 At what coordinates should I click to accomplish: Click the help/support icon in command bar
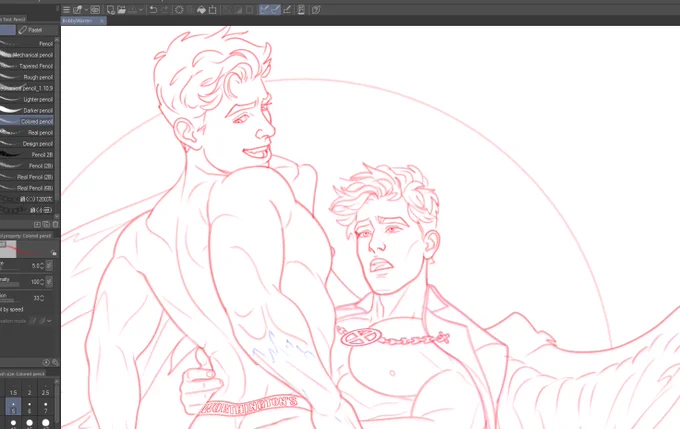[316, 10]
